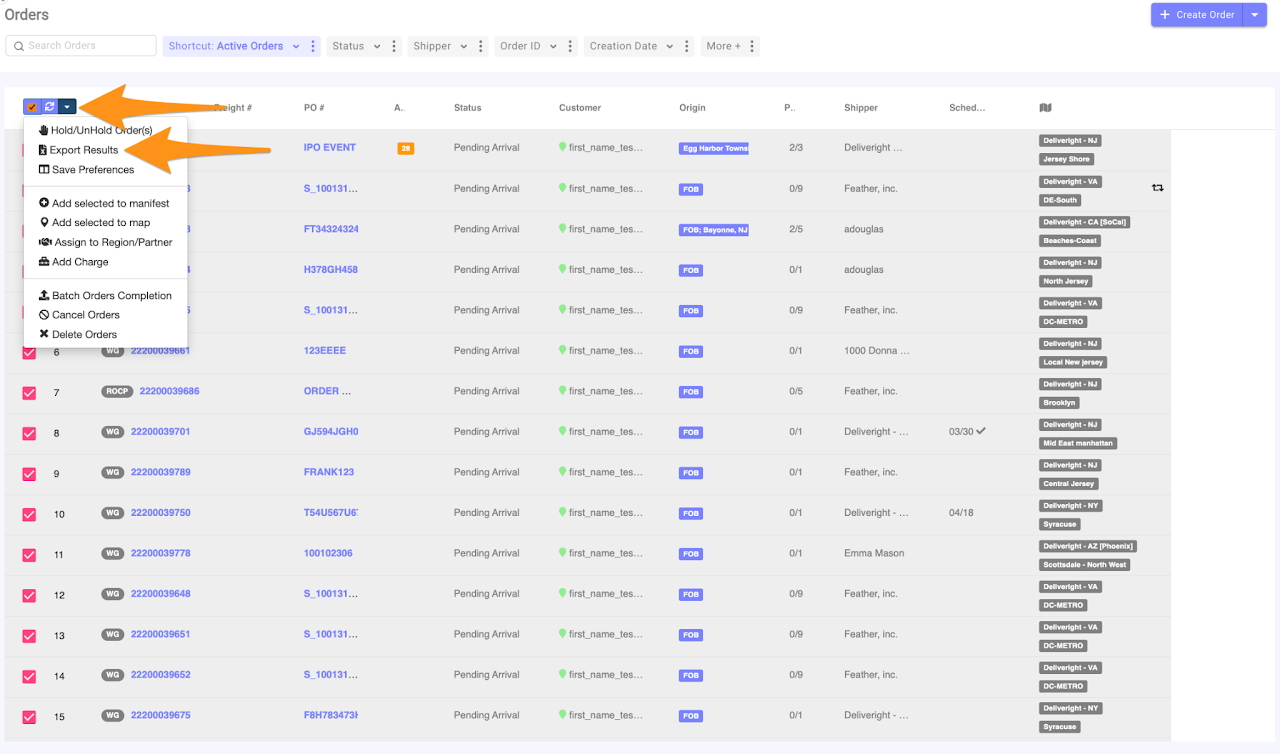Screen dimensions: 1280x754
Task: Select Add Charge menu item
Action: (x=73, y=262)
